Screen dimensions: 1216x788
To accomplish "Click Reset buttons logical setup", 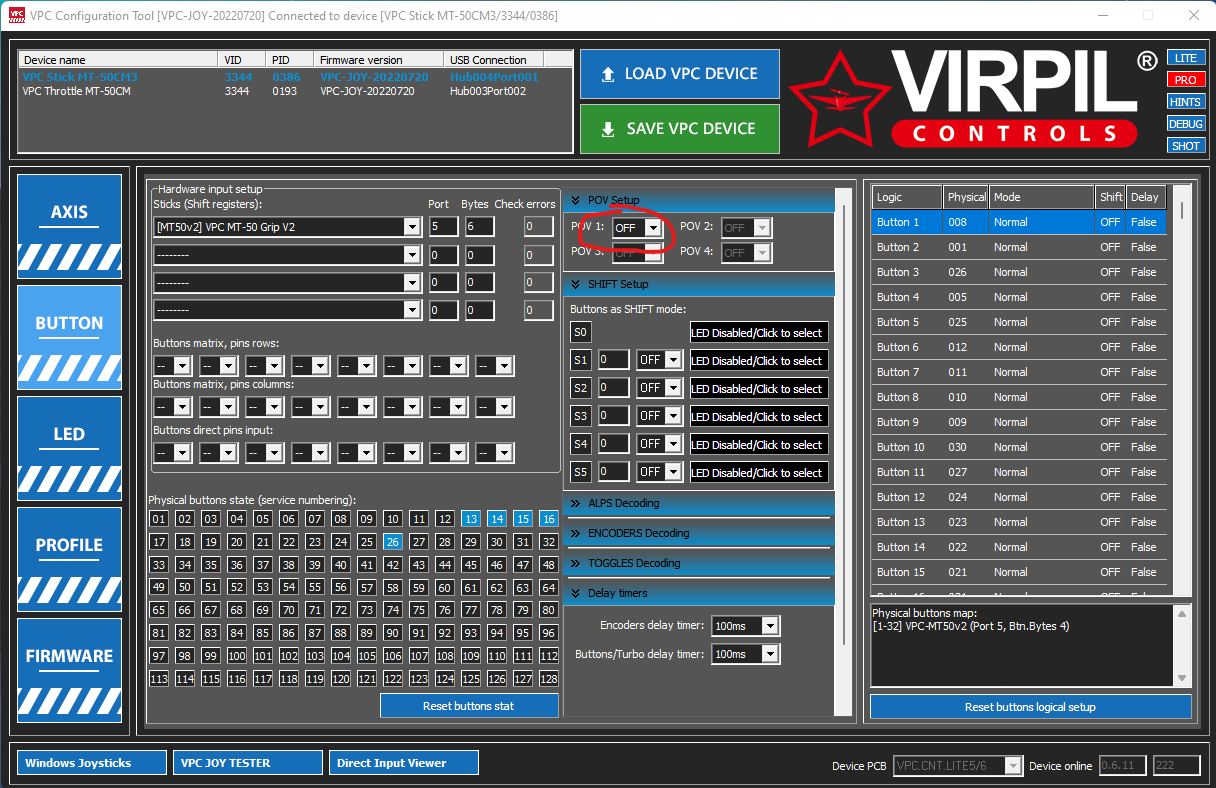I will [x=1030, y=707].
